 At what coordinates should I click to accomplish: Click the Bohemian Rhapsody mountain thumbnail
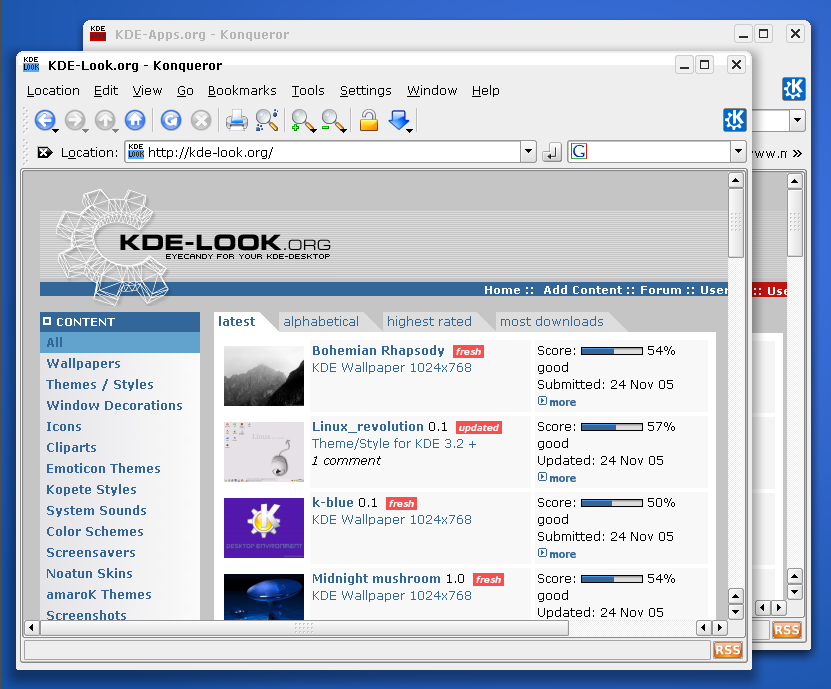263,376
